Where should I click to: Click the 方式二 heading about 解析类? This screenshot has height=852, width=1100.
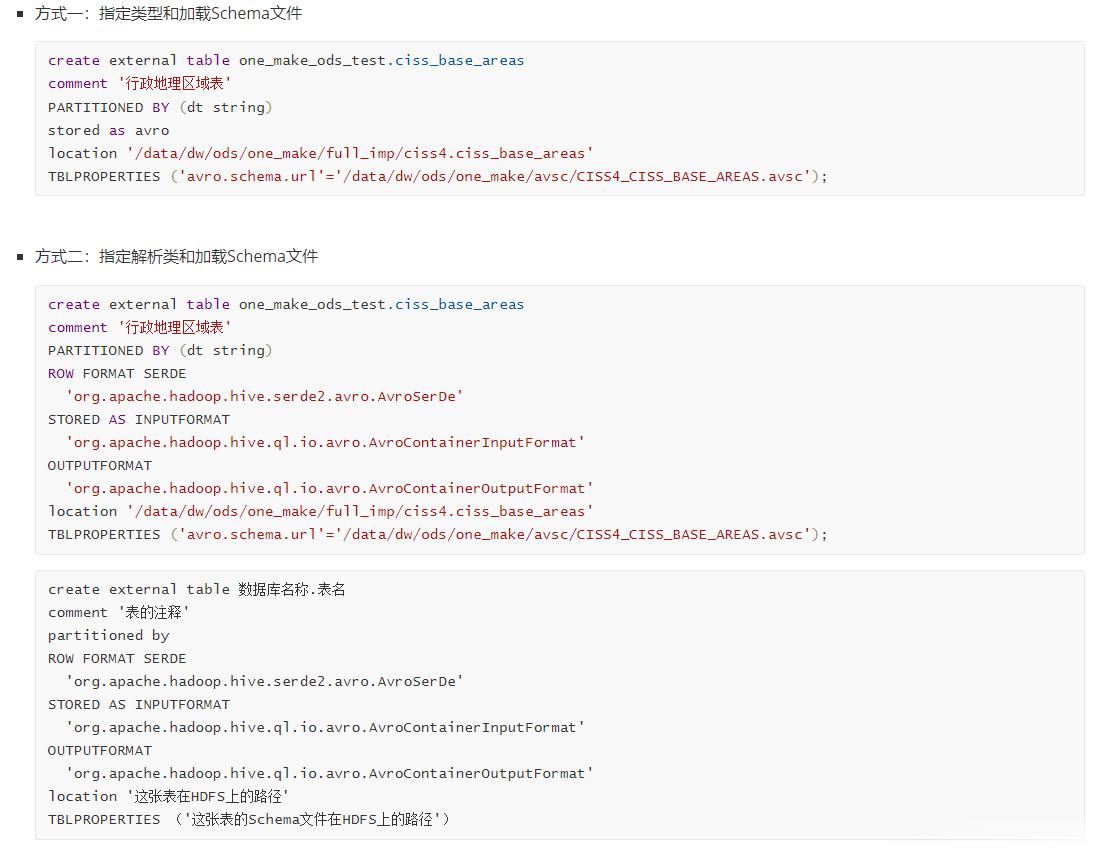click(176, 257)
